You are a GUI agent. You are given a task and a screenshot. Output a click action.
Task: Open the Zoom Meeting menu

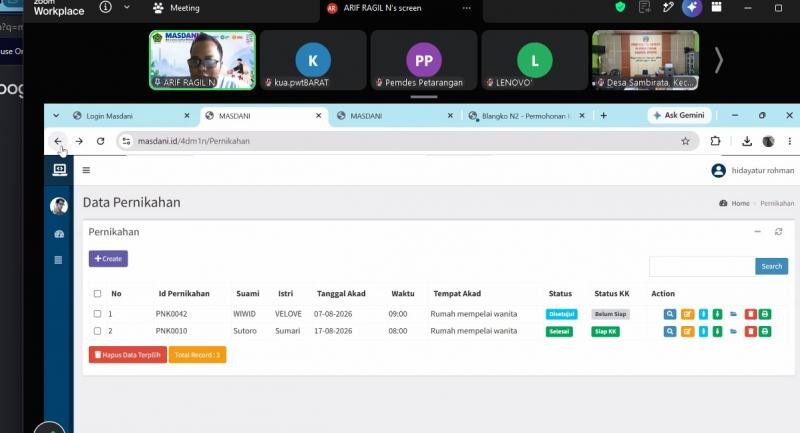point(176,8)
